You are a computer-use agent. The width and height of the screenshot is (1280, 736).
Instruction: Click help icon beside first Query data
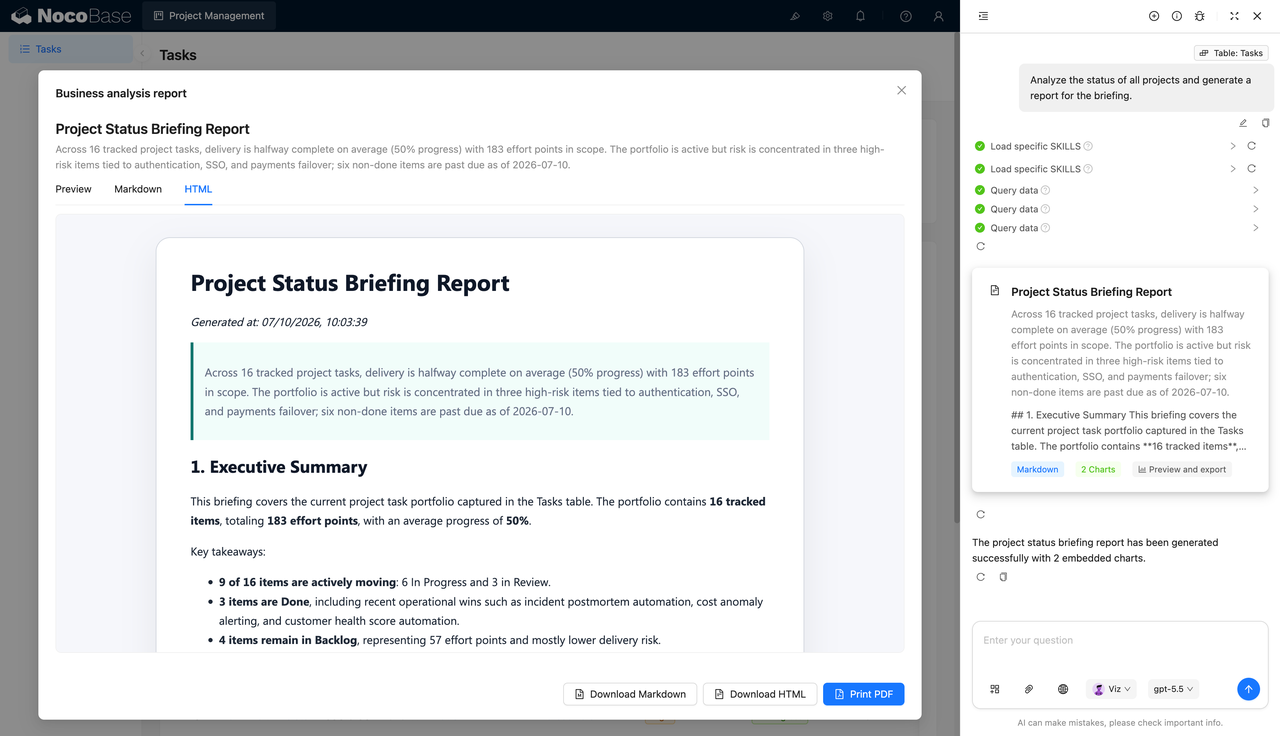[1045, 190]
